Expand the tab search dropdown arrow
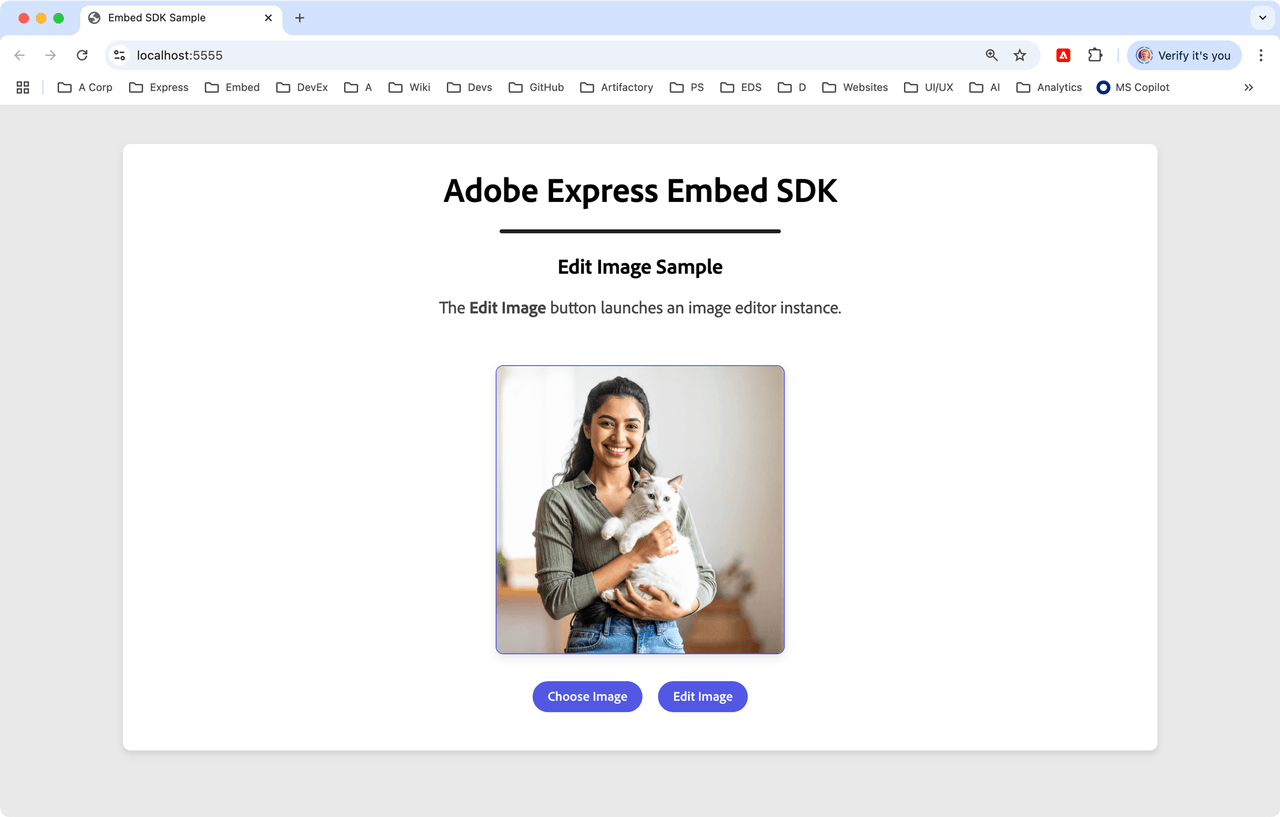The image size is (1280, 817). (x=1261, y=18)
